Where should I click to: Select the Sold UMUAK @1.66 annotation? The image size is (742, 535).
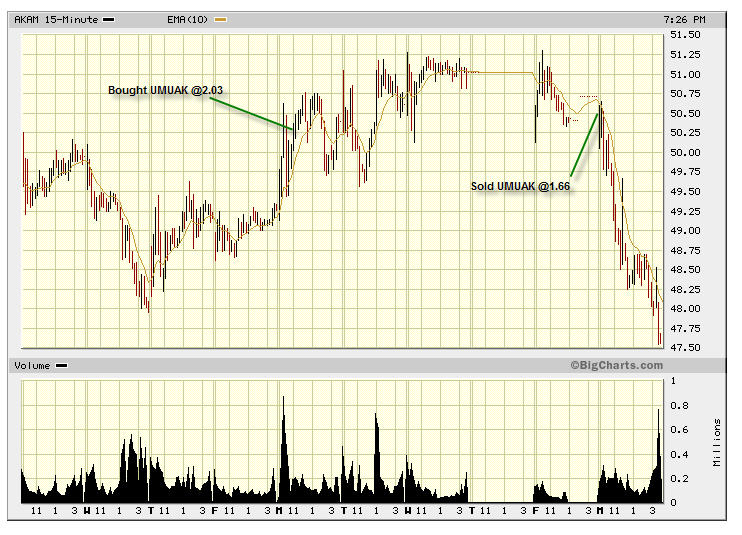[x=521, y=186]
